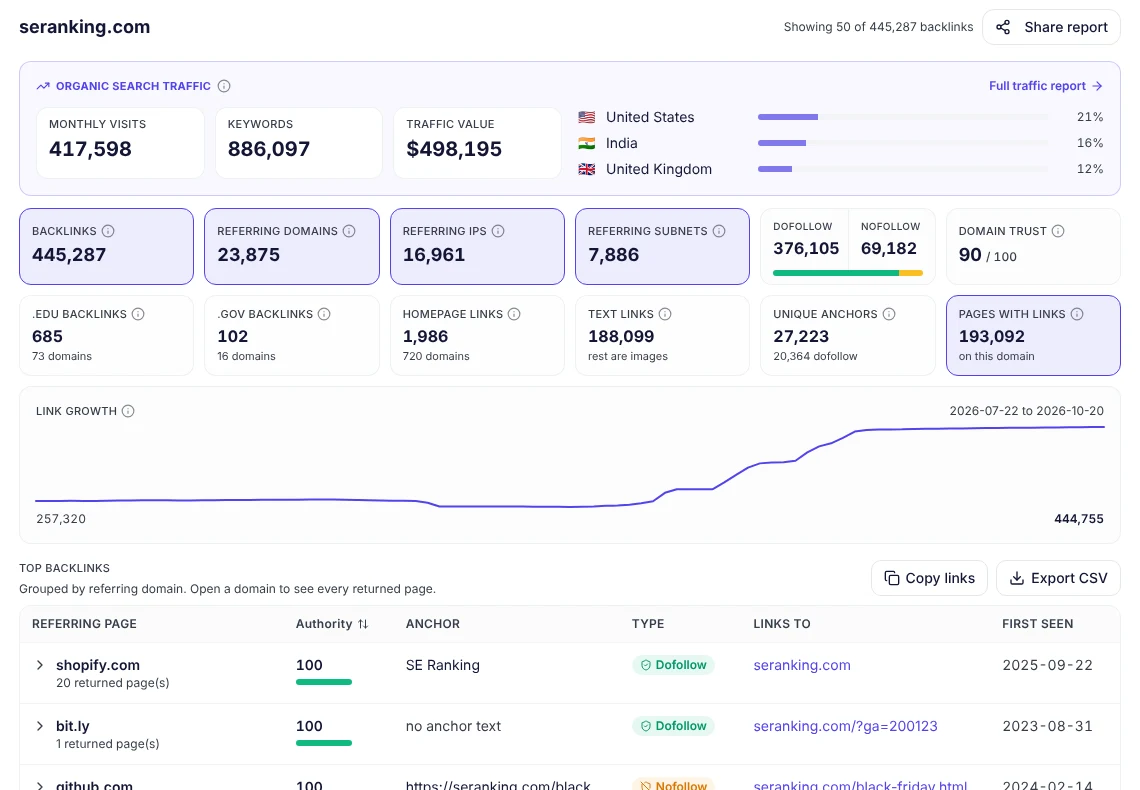Click the Traffic Value $498,195 card
Image resolution: width=1140 pixels, height=790 pixels.
click(x=477, y=143)
